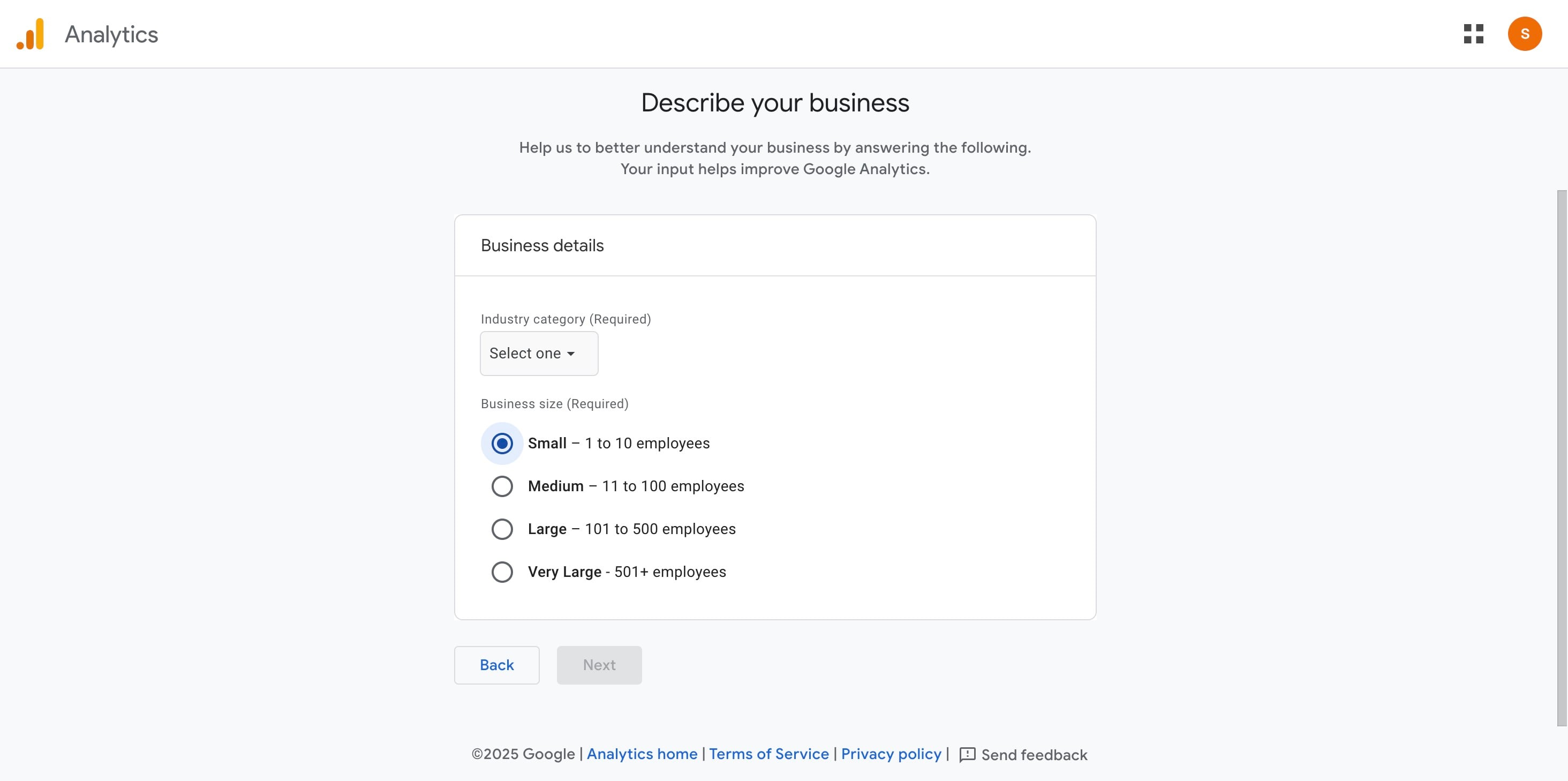The image size is (1568, 781).
Task: Click the Select one dropdown arrow
Action: [571, 353]
